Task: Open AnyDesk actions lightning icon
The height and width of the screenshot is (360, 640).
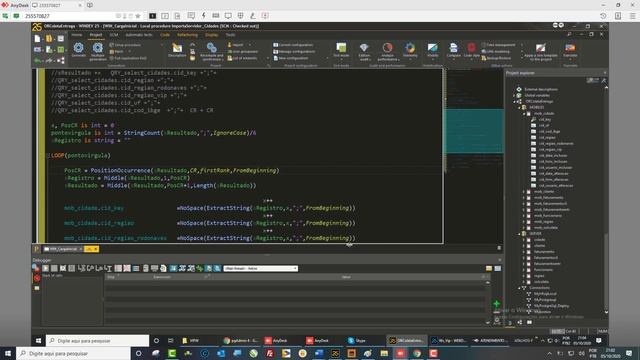Action: (x=203, y=16)
